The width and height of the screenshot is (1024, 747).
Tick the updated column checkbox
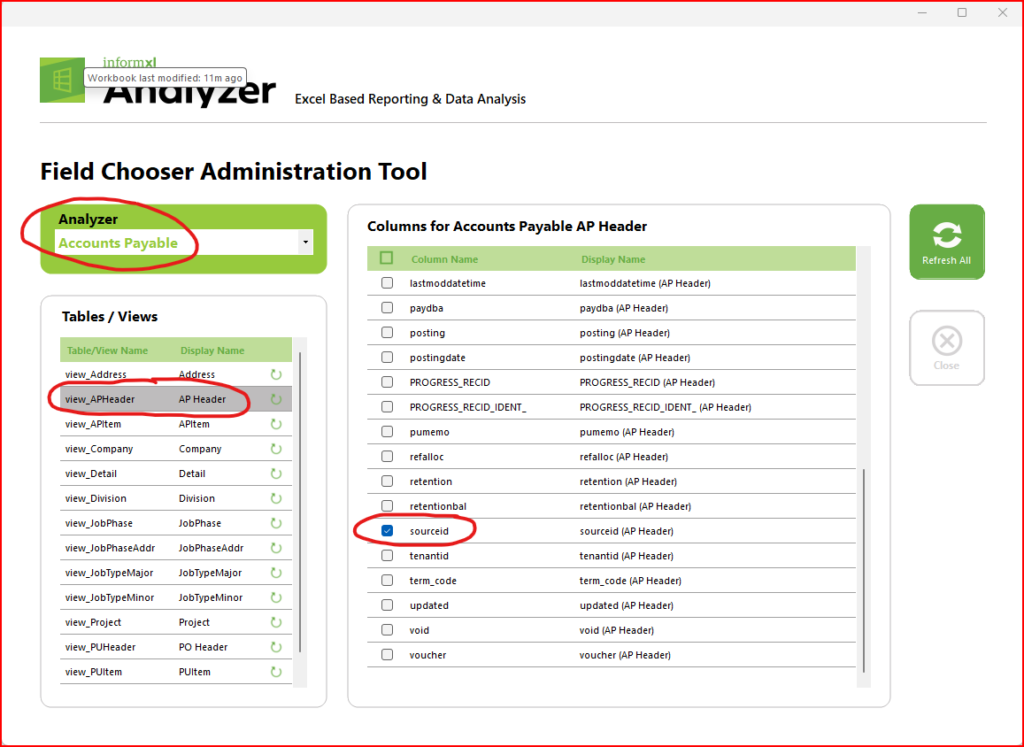387,605
